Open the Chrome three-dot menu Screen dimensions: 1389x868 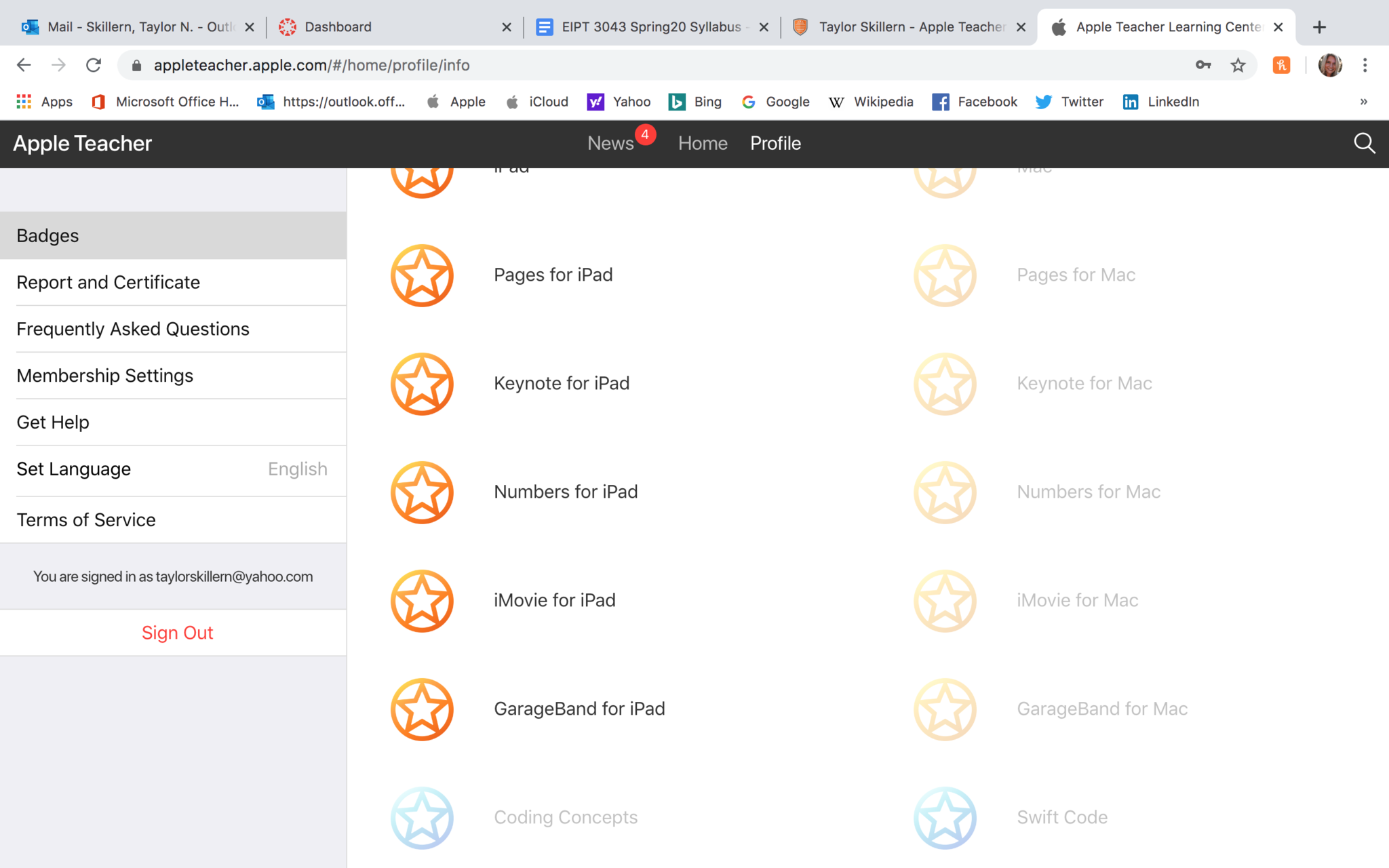[1365, 65]
